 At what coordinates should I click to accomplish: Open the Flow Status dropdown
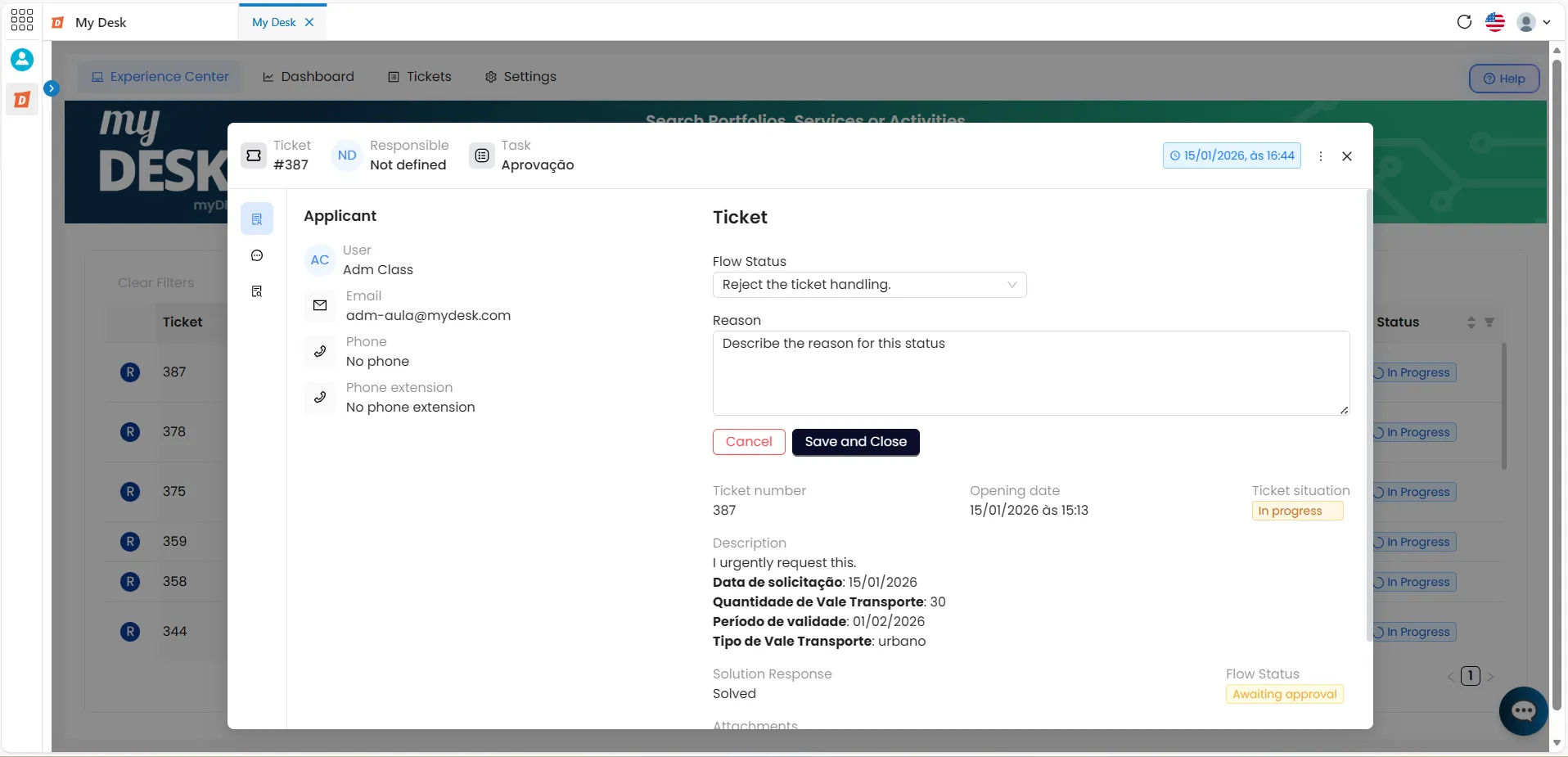869,284
